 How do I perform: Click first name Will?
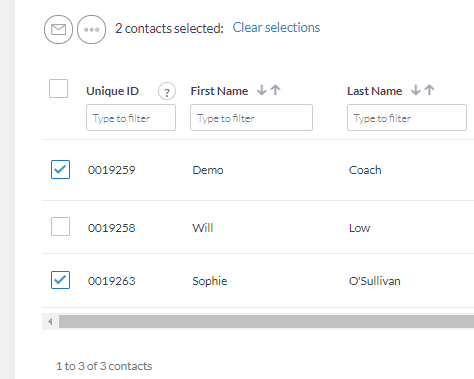pos(203,228)
